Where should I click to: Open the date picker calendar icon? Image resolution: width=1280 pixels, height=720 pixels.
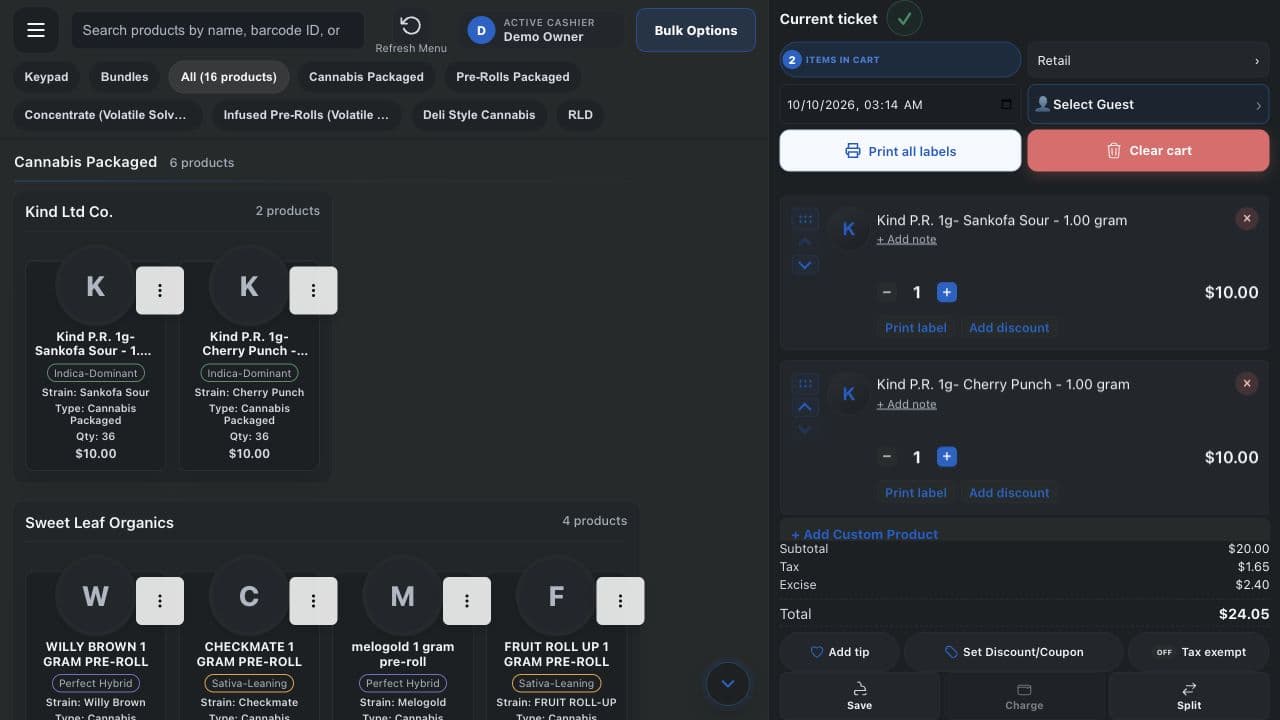click(1006, 104)
